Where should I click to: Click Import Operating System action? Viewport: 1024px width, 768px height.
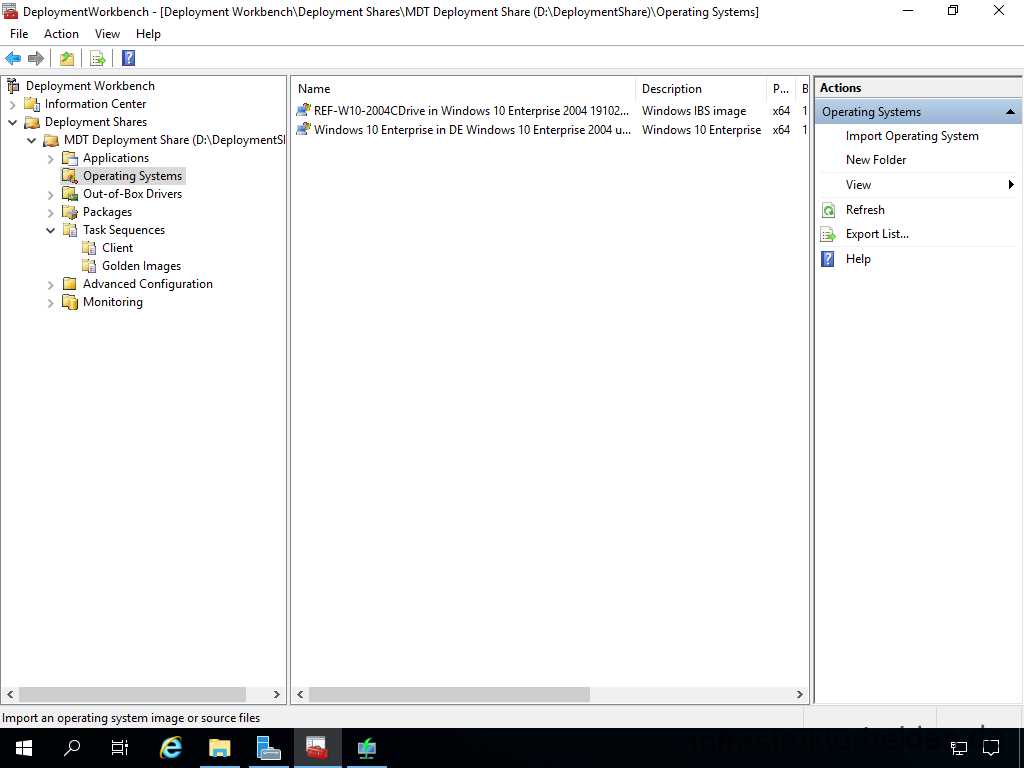coord(912,136)
